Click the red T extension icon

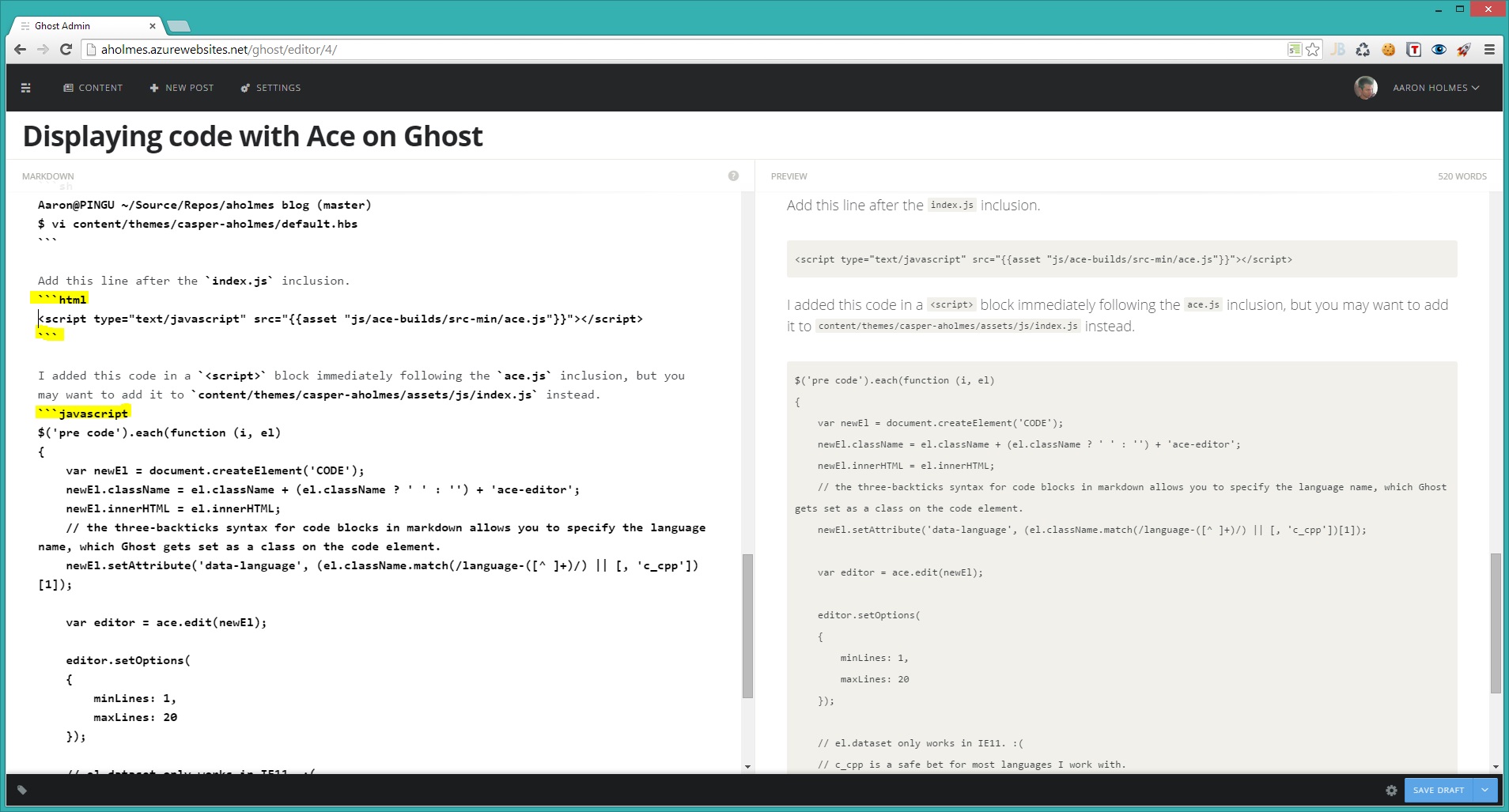(x=1413, y=50)
